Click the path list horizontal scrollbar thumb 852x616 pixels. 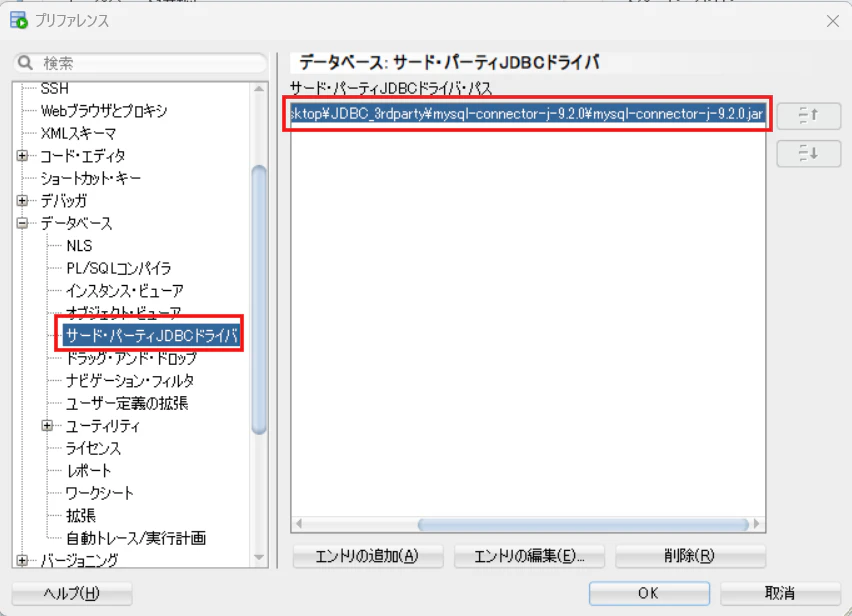tap(583, 524)
